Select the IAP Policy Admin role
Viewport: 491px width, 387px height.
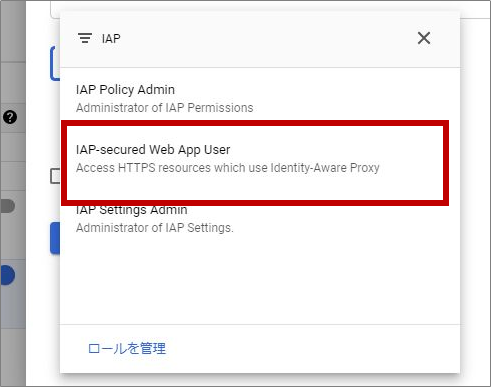click(x=260, y=98)
